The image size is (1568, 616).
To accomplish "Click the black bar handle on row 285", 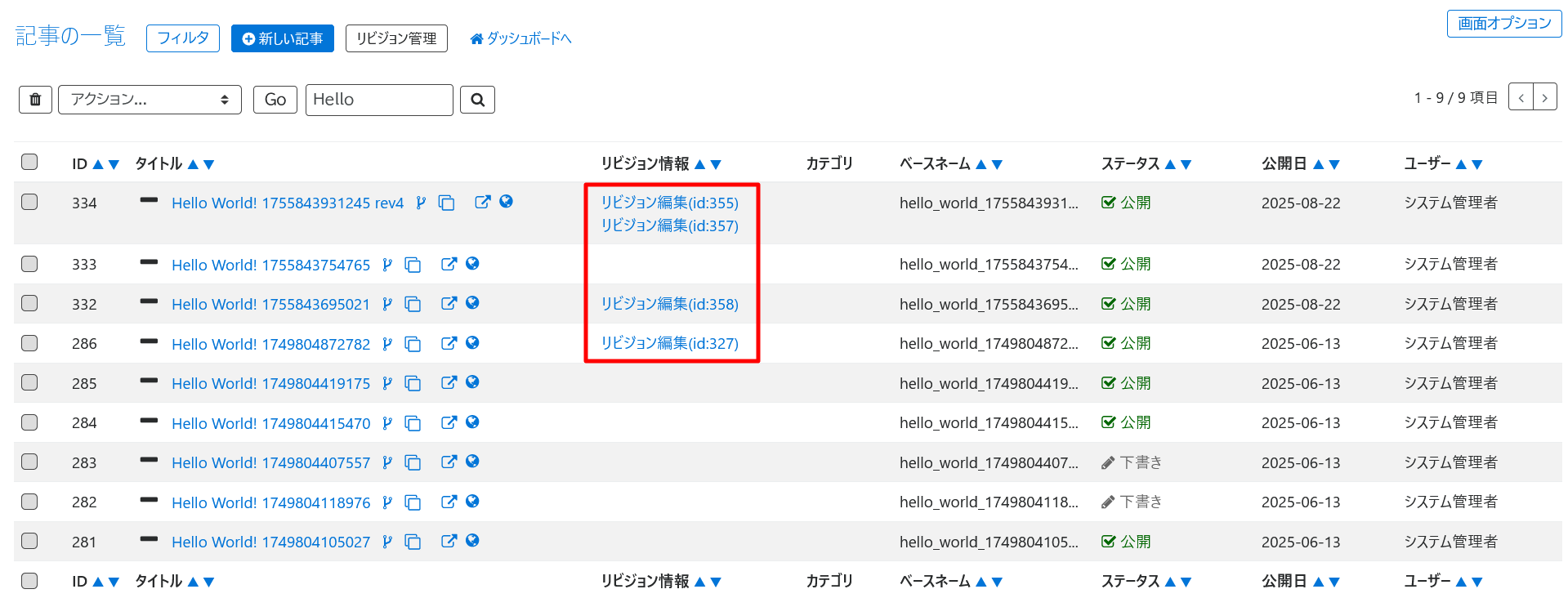I will (x=149, y=381).
